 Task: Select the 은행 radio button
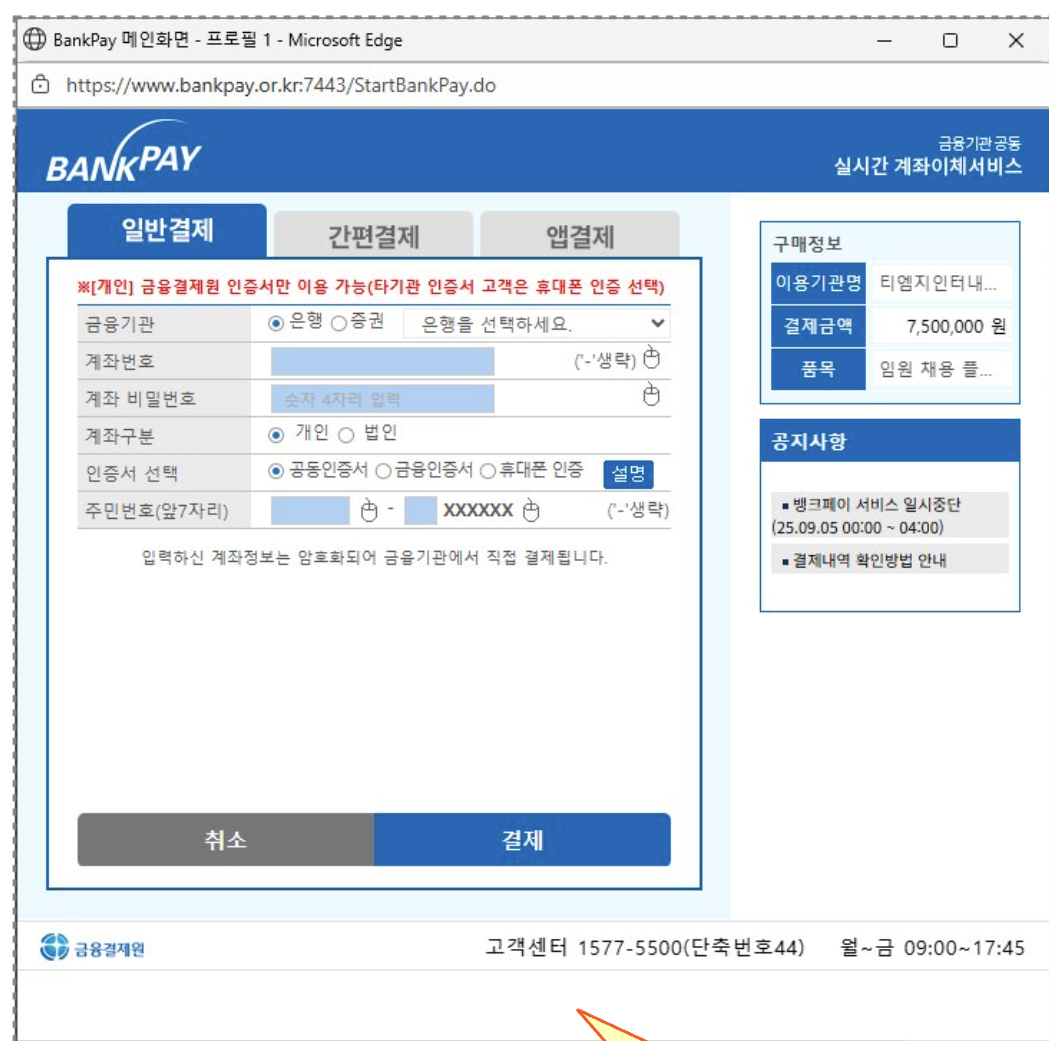click(x=276, y=324)
